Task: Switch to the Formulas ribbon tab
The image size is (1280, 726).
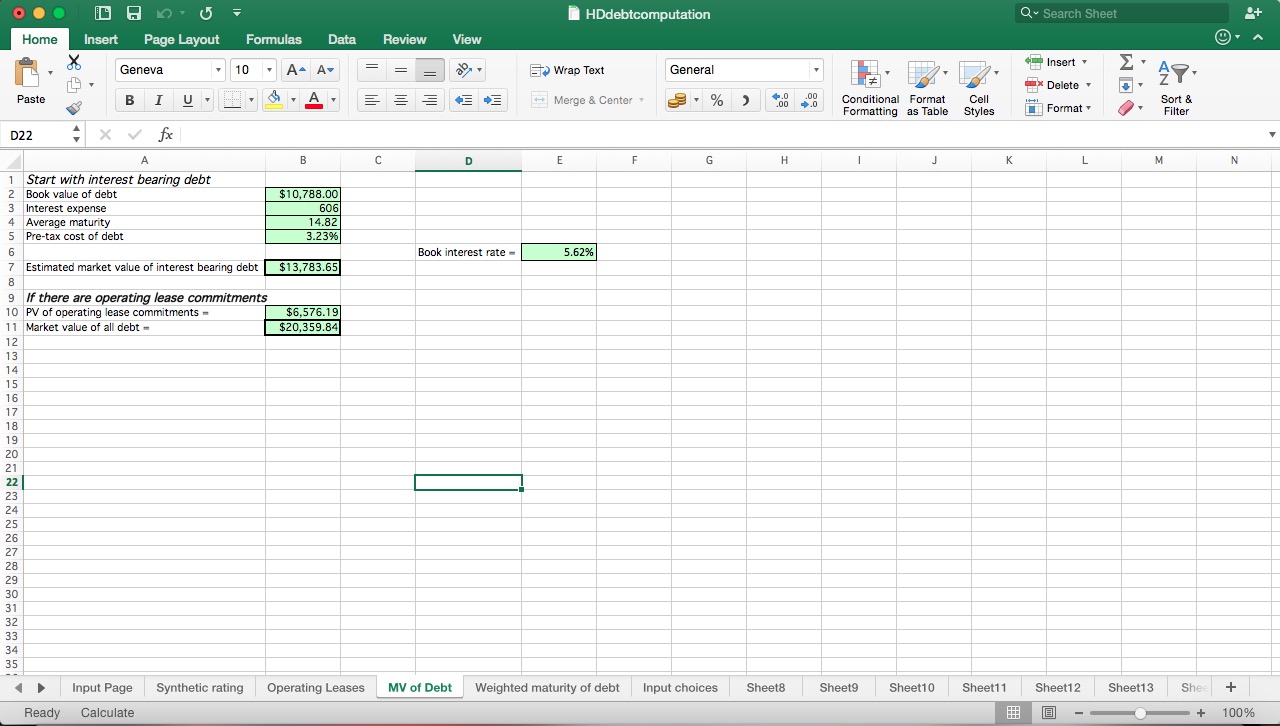Action: coord(273,39)
